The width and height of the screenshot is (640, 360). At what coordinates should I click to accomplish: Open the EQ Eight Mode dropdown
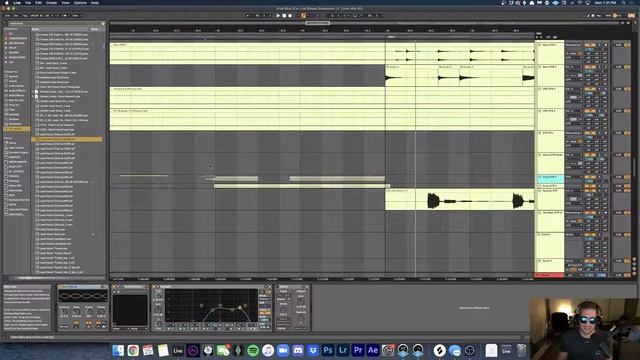pyautogui.click(x=264, y=299)
